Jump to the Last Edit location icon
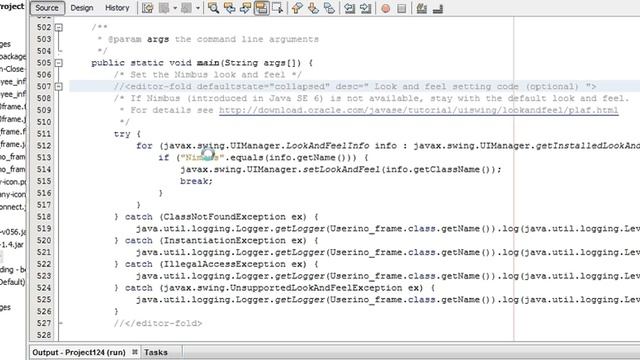Image resolution: width=640 pixels, height=360 pixels. click(147, 8)
